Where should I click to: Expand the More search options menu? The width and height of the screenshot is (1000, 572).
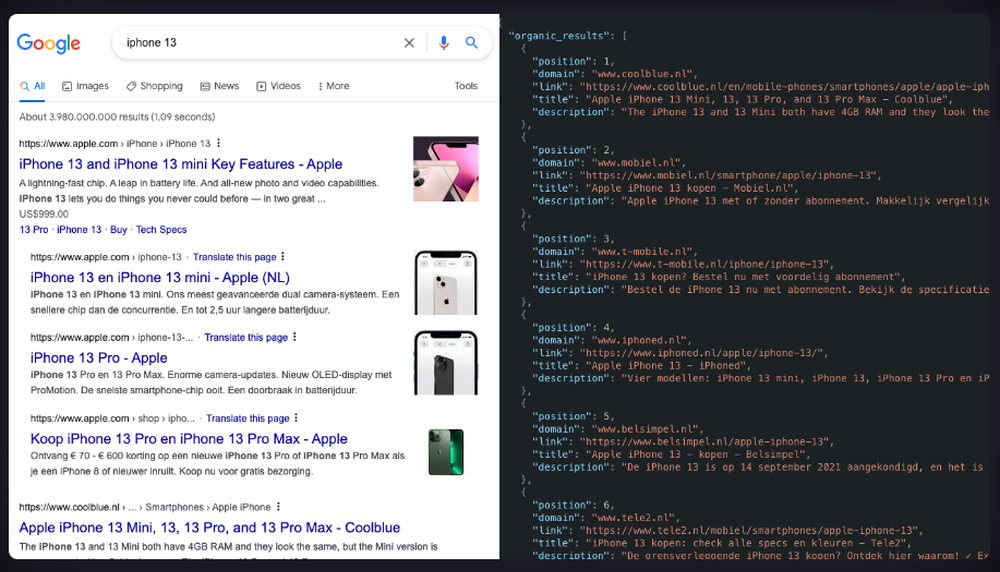334,86
